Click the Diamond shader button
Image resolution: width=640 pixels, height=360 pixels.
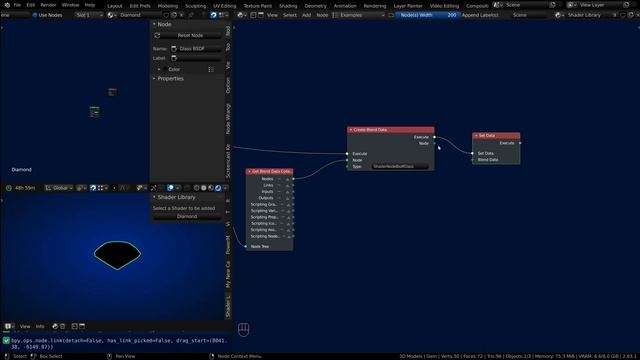point(187,217)
